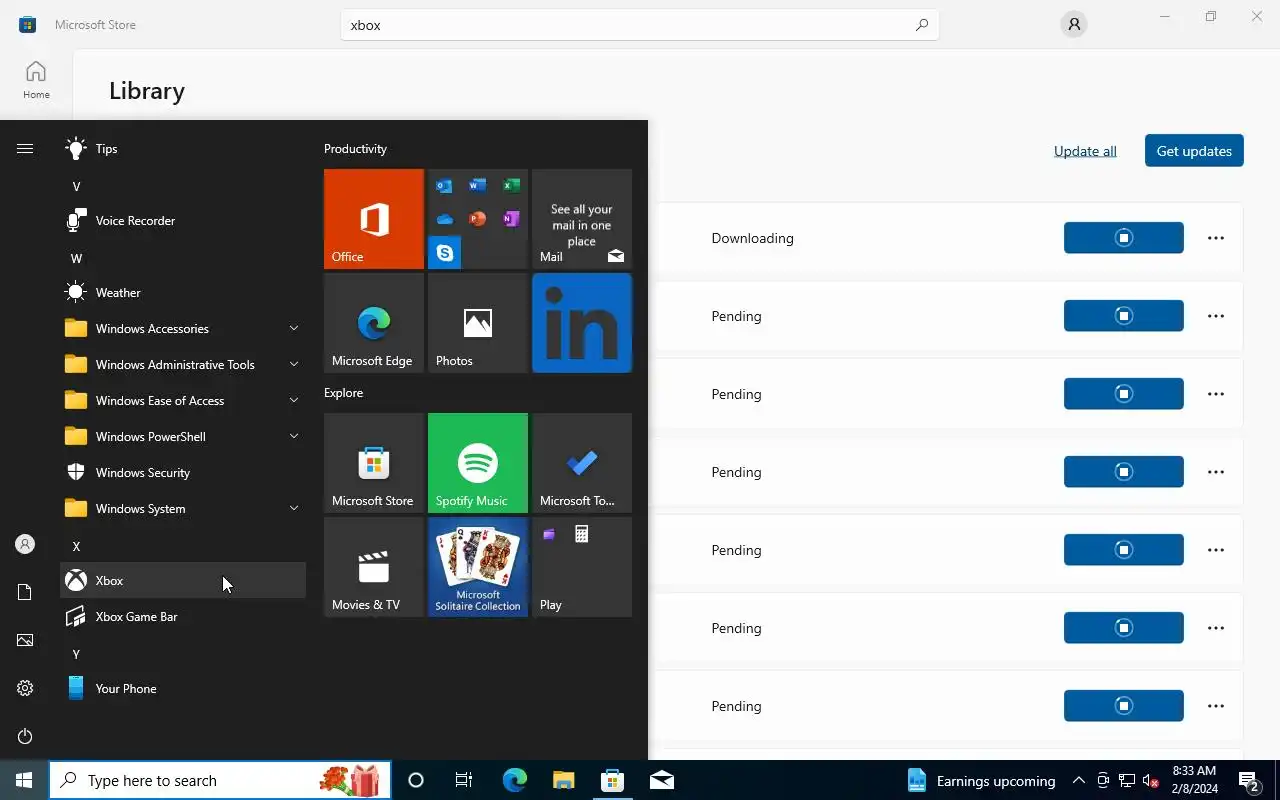Expand Windows Accessories folder

coord(183,328)
